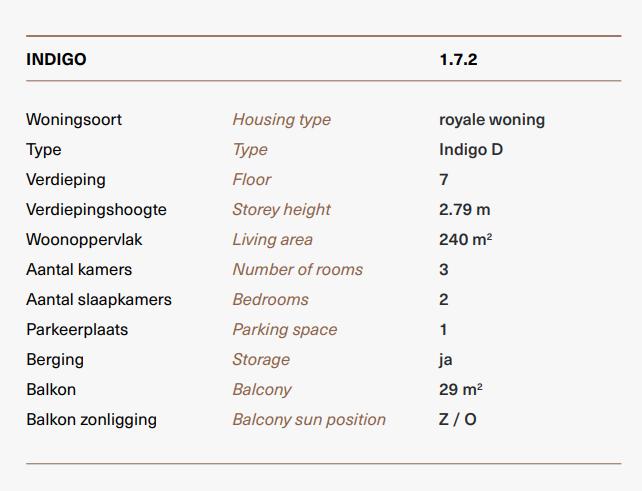Click the Aantal kamers label
This screenshot has width=642, height=491.
click(x=79, y=269)
